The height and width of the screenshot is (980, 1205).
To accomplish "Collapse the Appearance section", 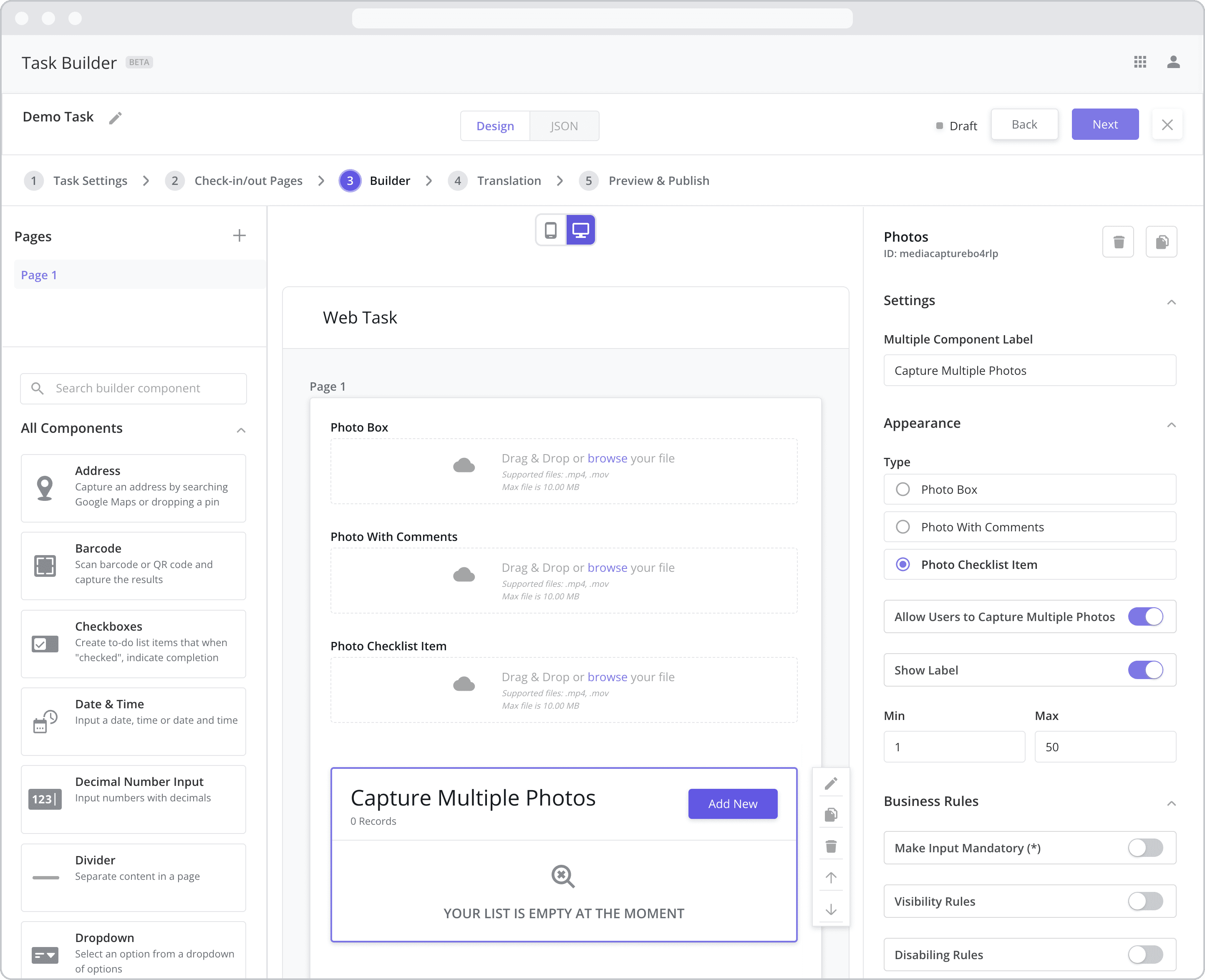I will point(1172,424).
